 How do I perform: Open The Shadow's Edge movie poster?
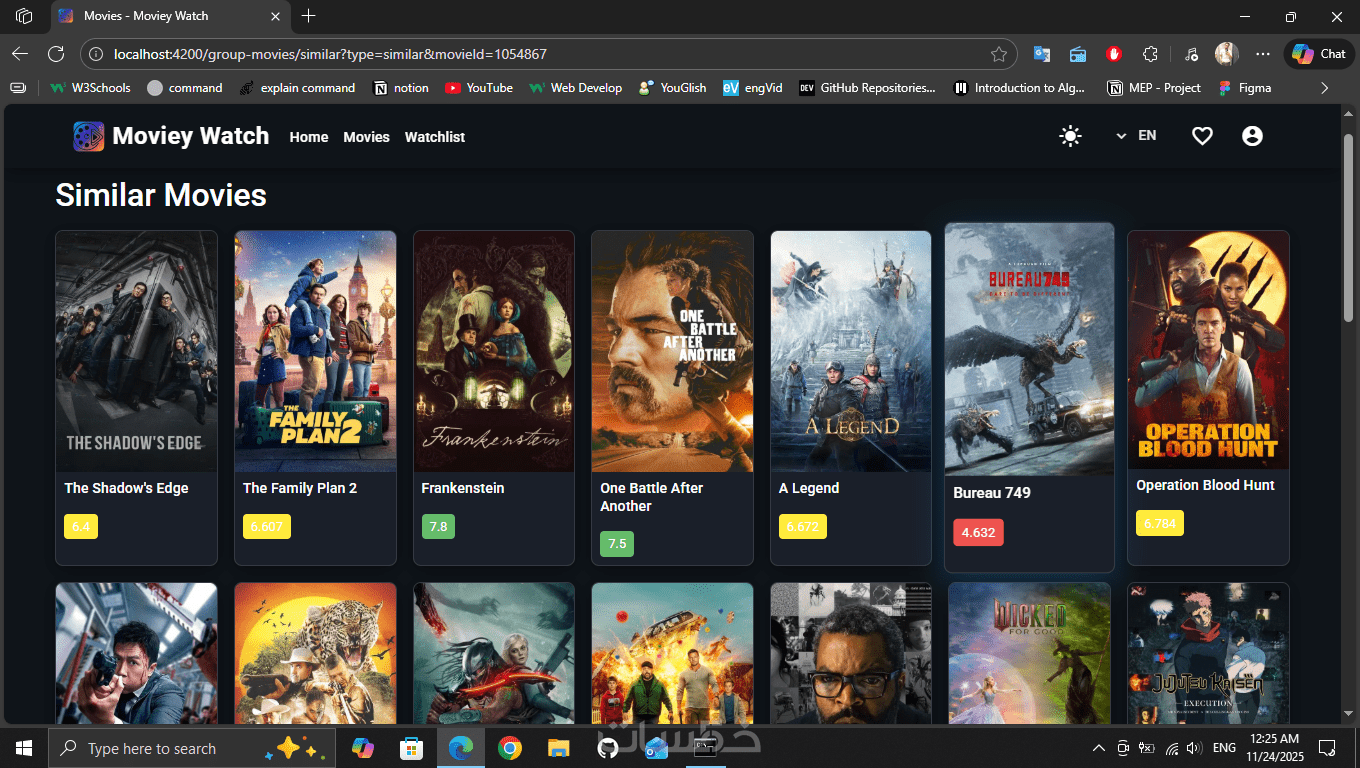[x=136, y=351]
